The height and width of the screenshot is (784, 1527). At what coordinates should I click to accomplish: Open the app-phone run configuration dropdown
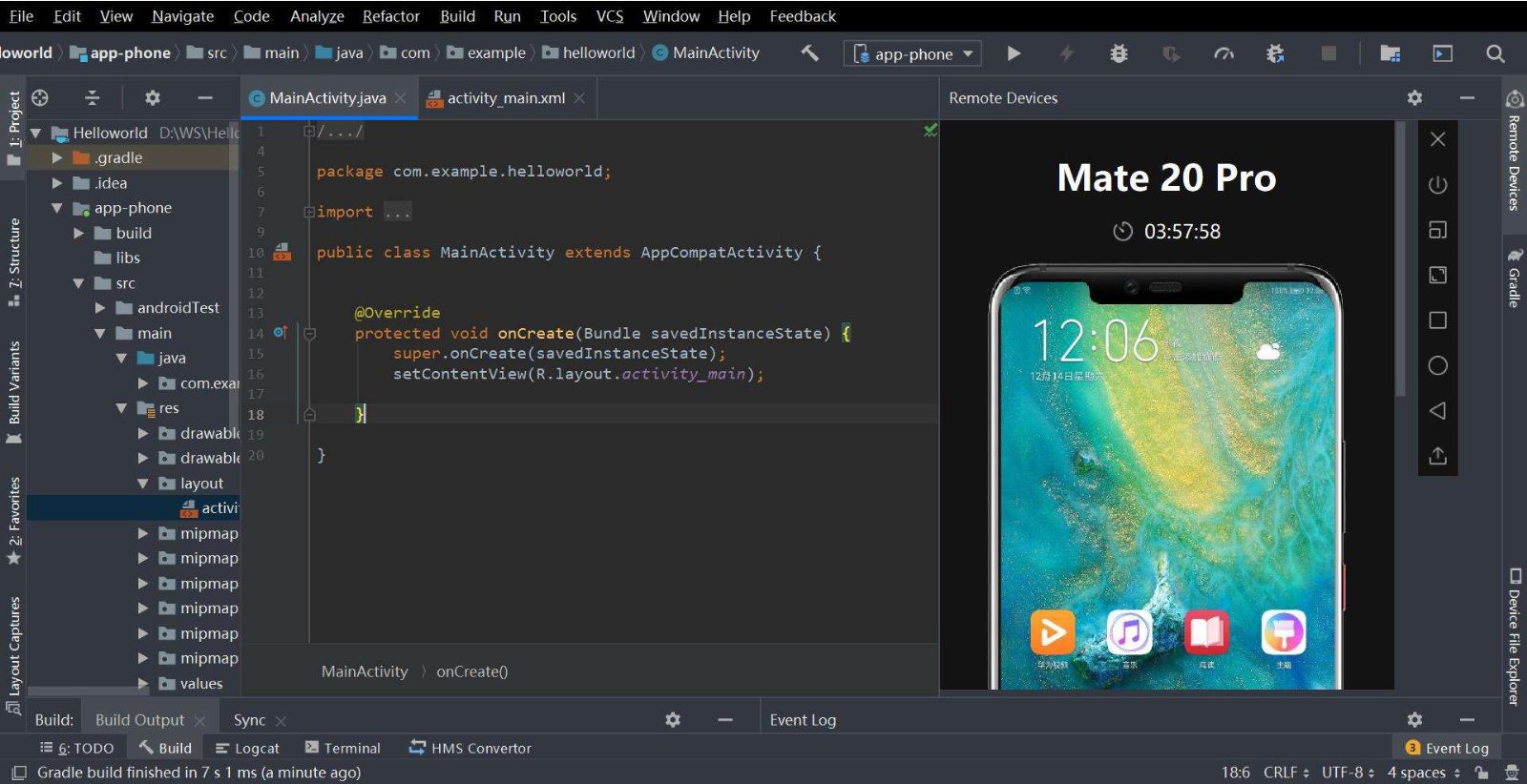click(913, 53)
